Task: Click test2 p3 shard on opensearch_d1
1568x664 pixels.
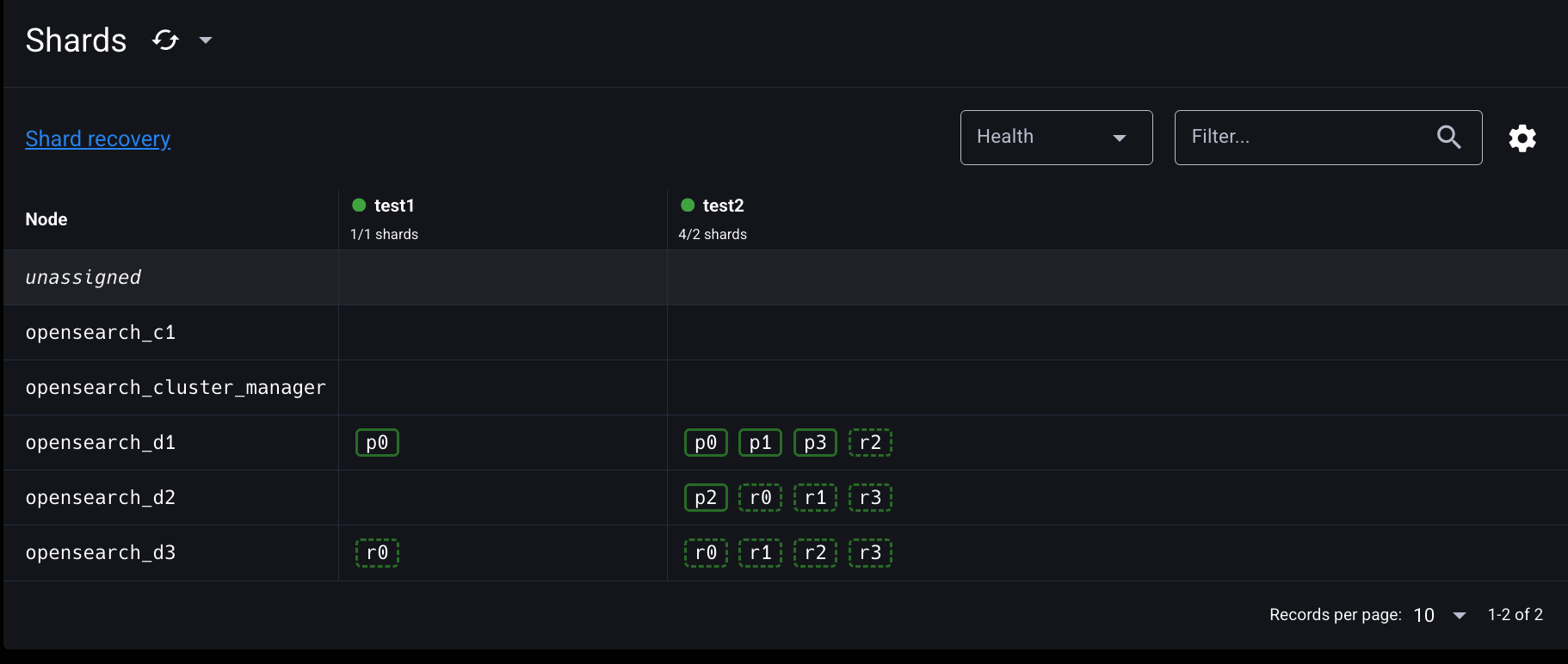Action: pyautogui.click(x=815, y=443)
